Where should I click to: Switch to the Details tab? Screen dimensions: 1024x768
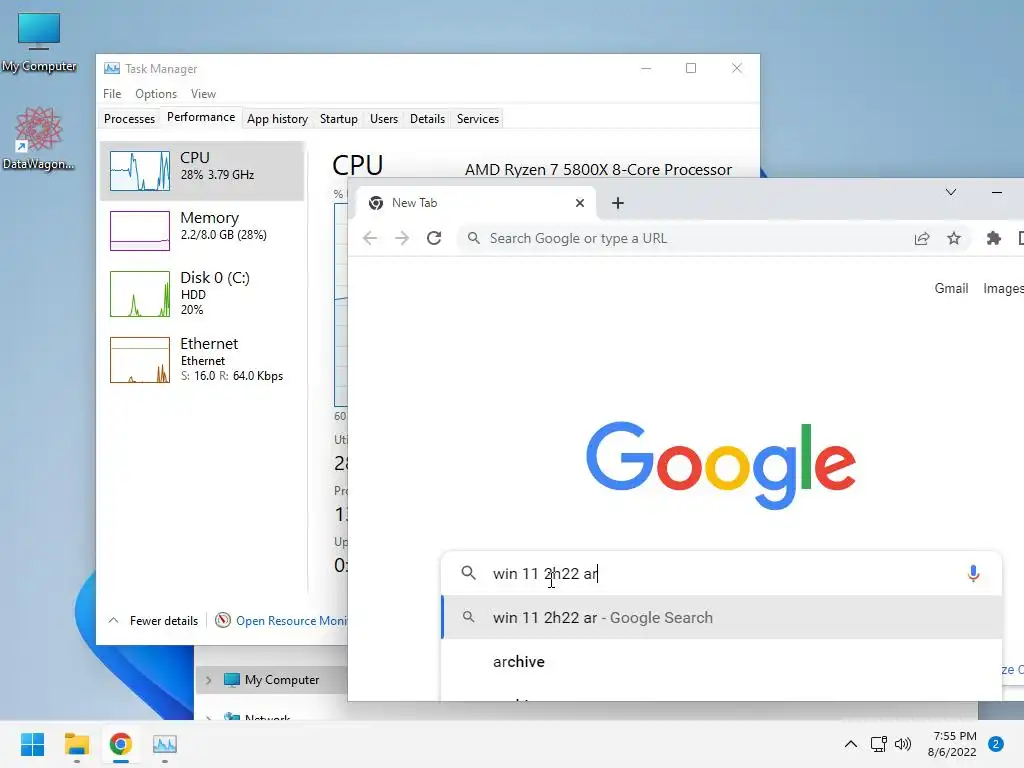click(427, 119)
